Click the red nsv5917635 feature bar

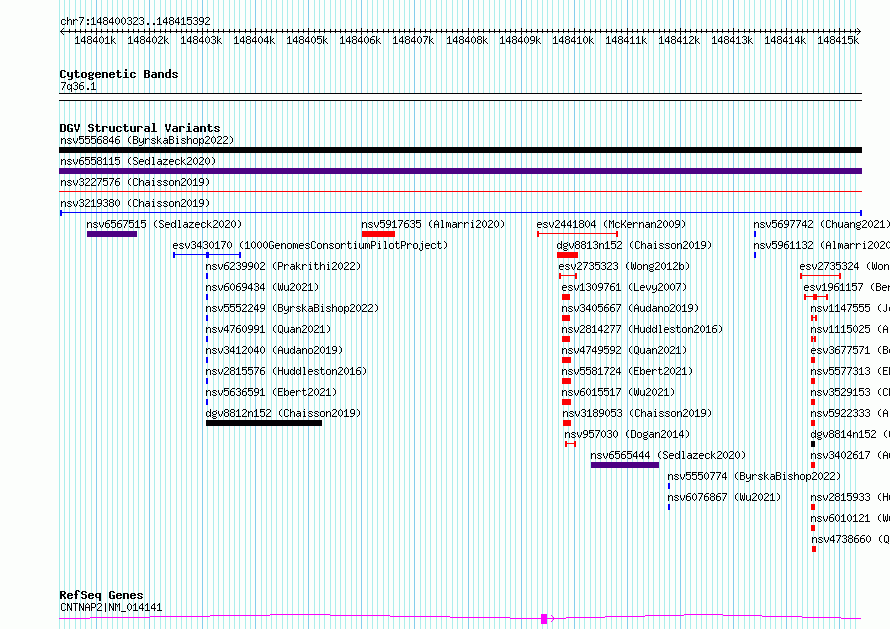[x=379, y=234]
